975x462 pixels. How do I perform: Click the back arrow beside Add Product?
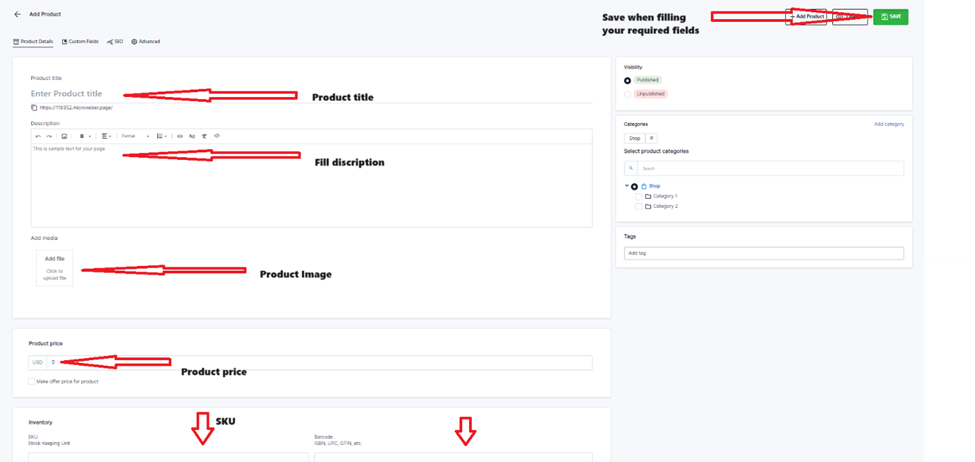[x=17, y=15]
